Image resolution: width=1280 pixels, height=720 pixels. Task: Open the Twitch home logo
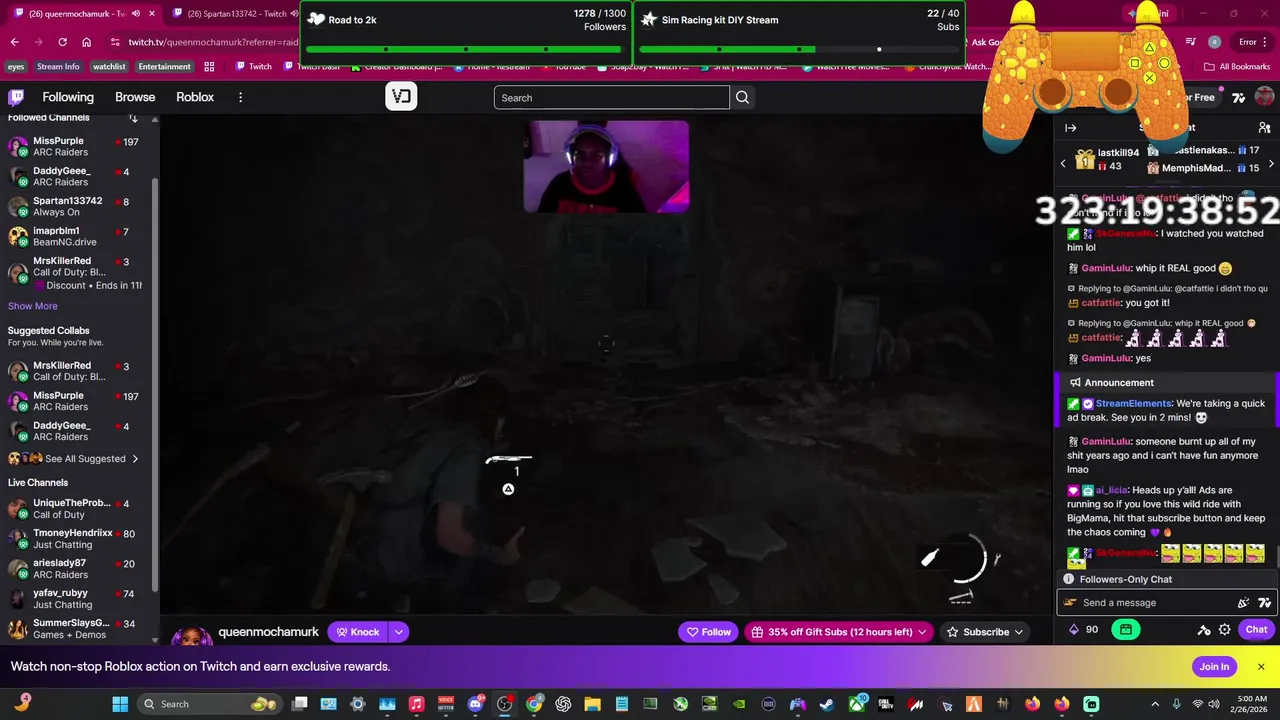[16, 97]
